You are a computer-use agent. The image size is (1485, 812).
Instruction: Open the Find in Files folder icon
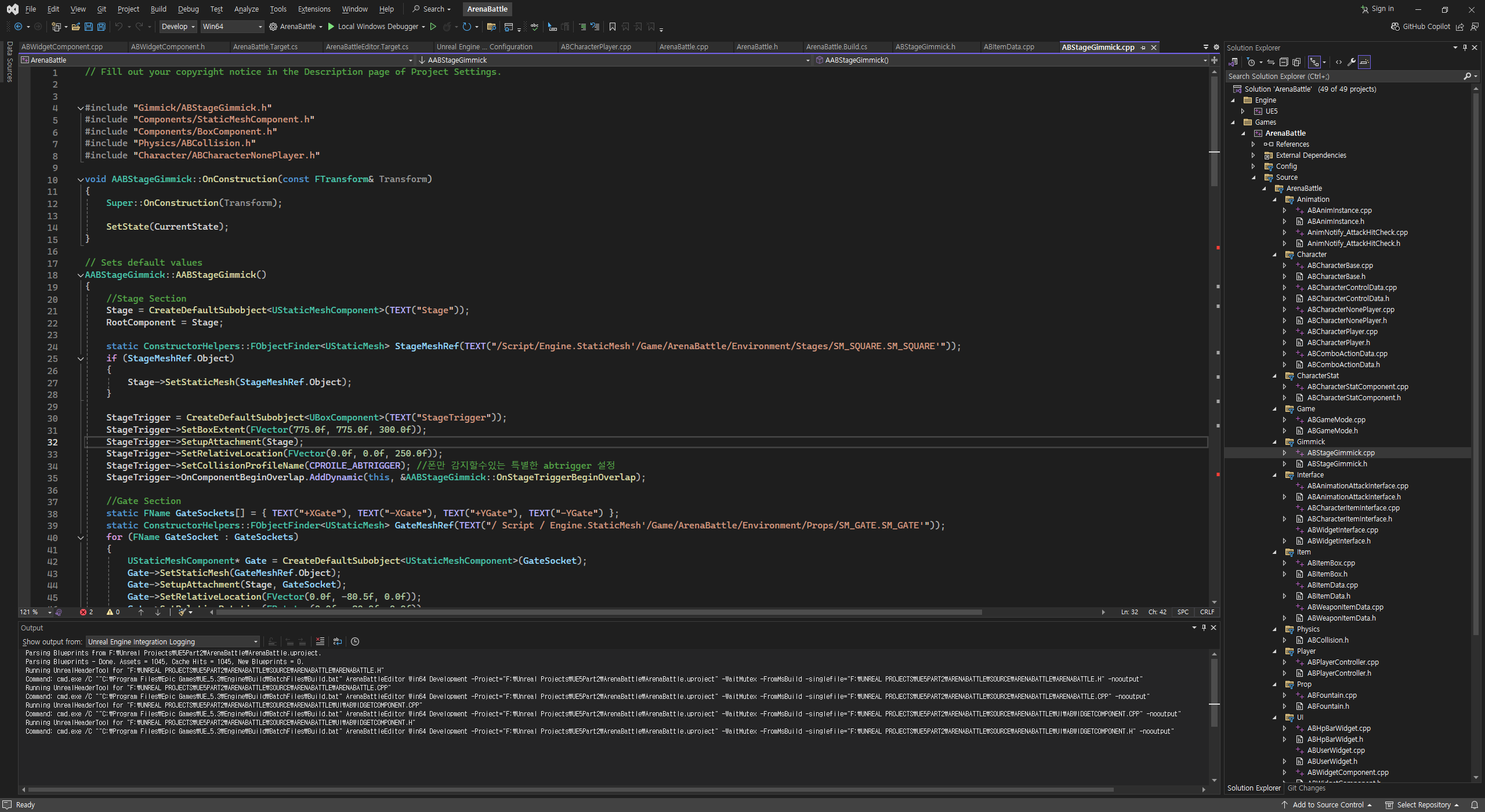click(x=491, y=27)
